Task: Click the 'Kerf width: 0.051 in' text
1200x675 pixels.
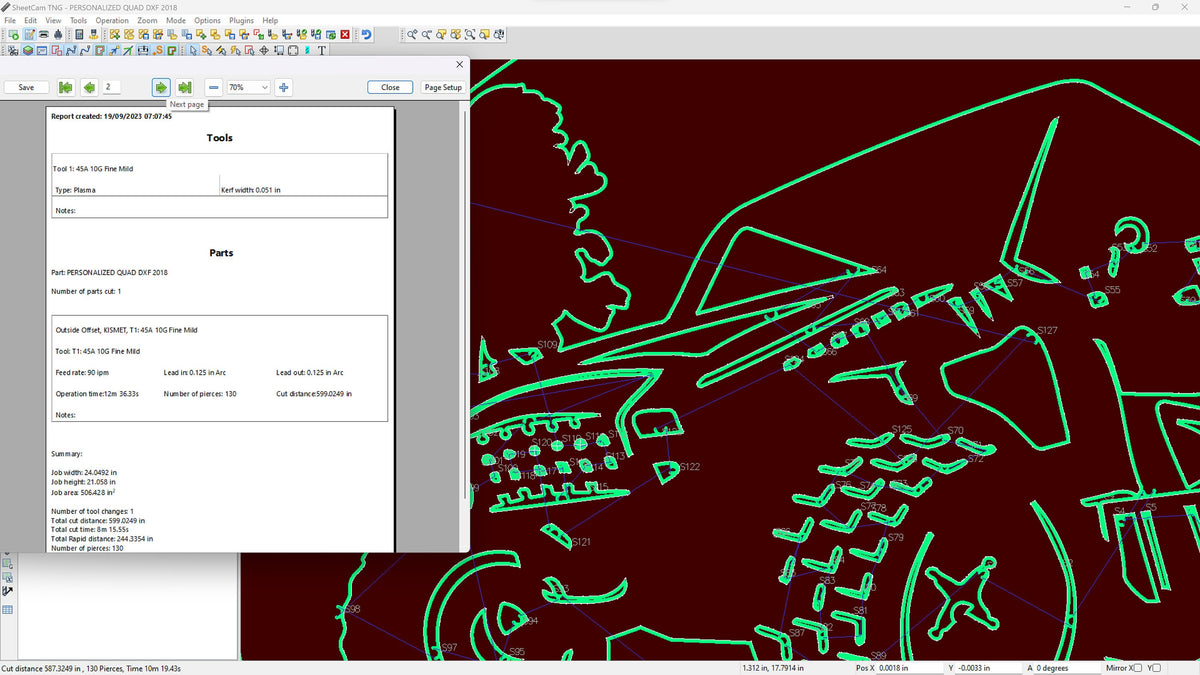Action: (x=250, y=189)
